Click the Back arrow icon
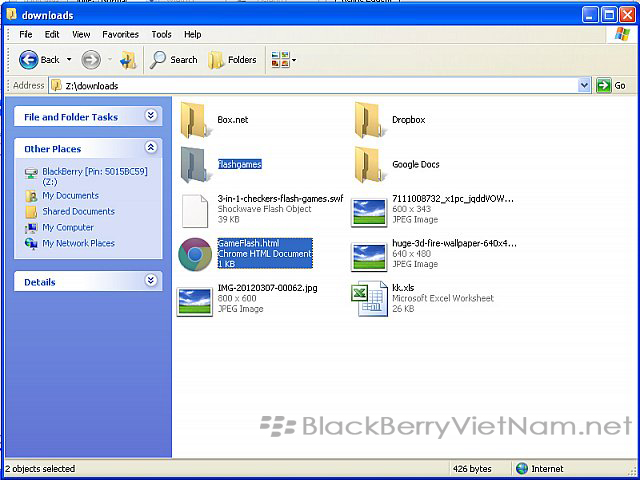The height and width of the screenshot is (480, 640). coord(29,60)
